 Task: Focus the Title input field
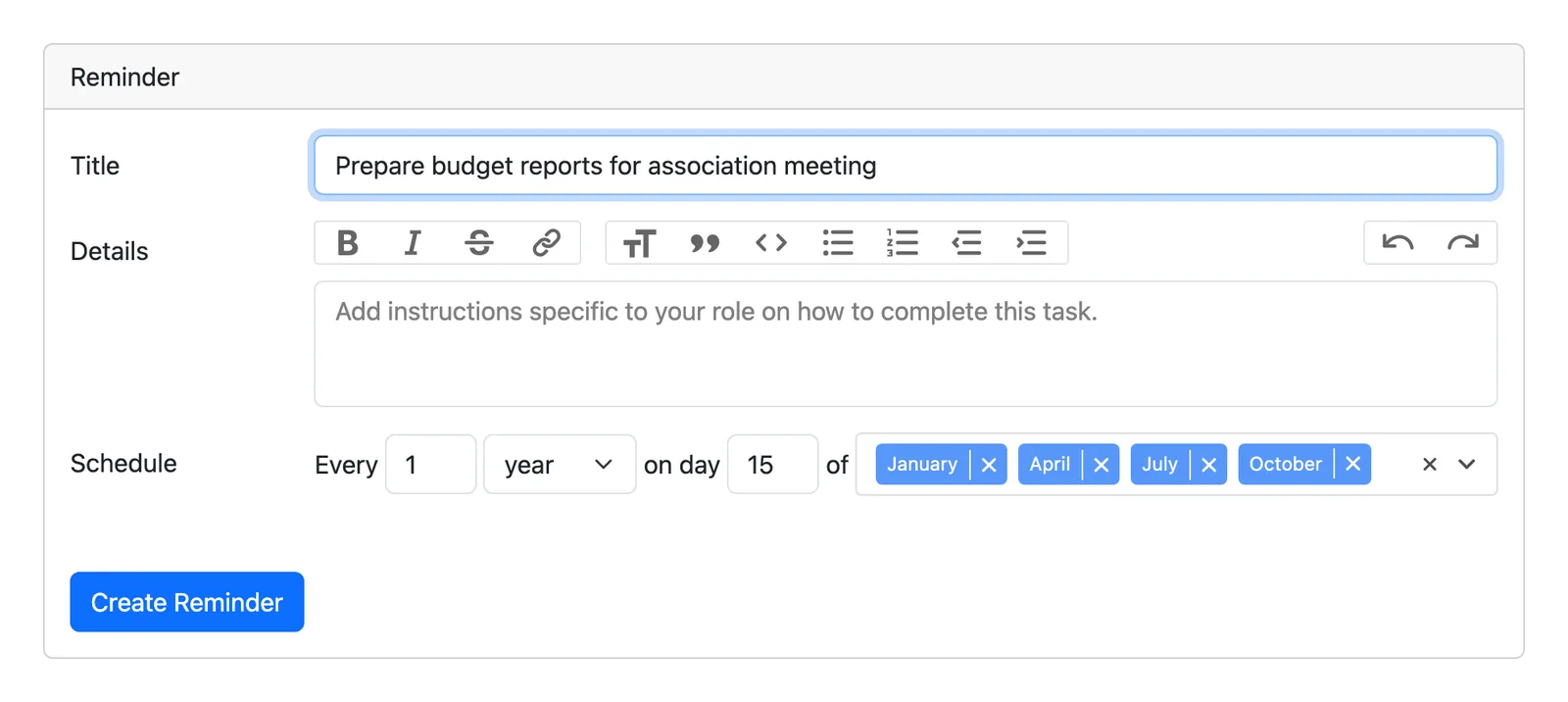pos(906,166)
